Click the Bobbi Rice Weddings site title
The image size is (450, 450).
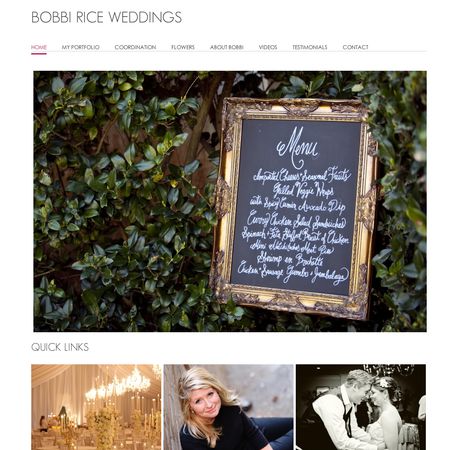pyautogui.click(x=107, y=17)
